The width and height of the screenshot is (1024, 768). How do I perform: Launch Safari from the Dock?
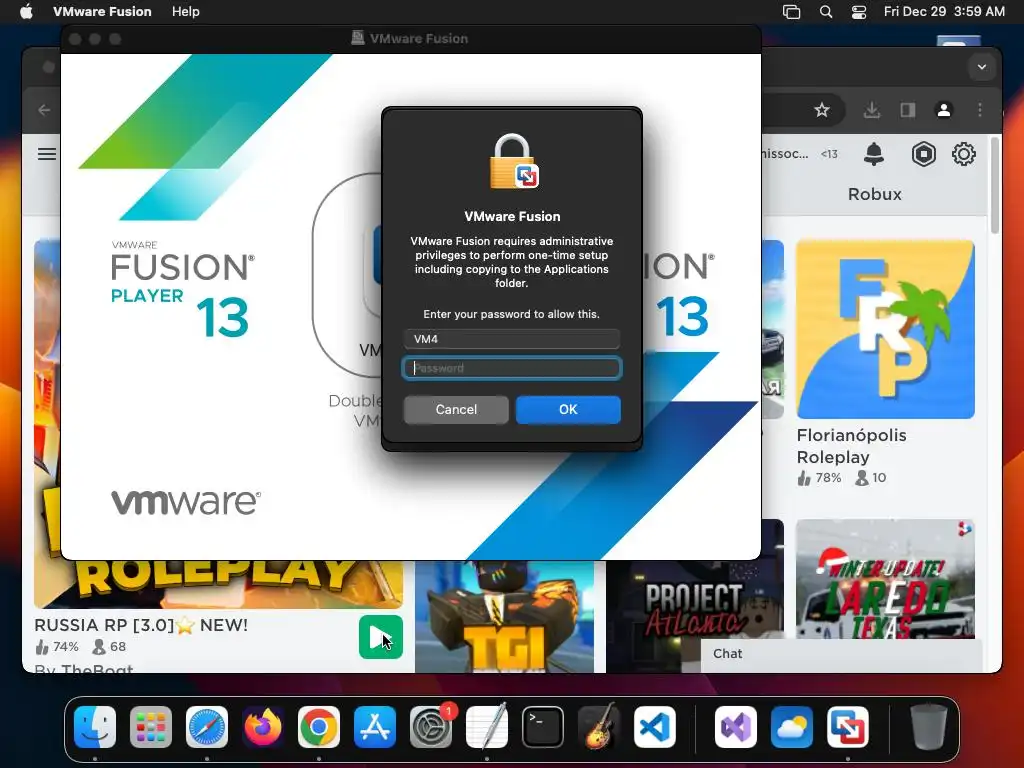(207, 727)
